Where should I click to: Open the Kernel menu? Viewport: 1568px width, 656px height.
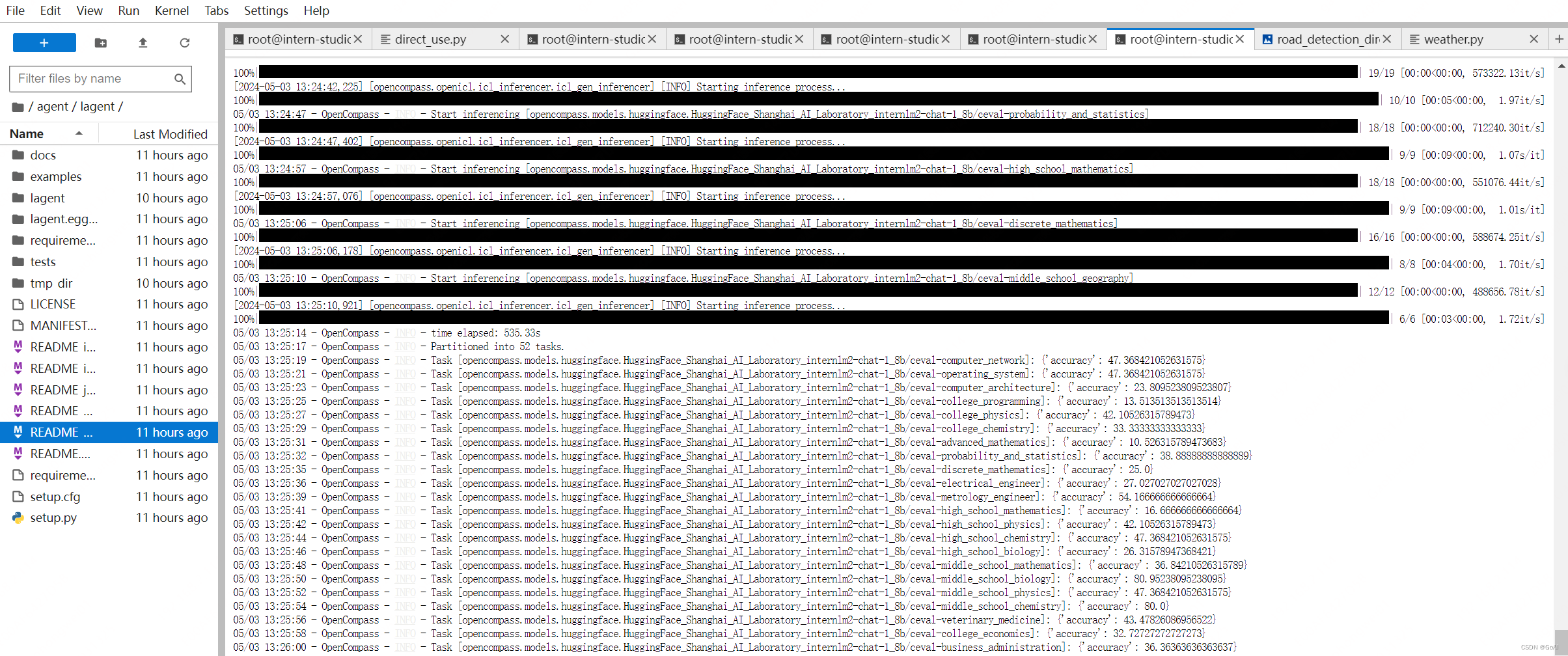point(172,10)
